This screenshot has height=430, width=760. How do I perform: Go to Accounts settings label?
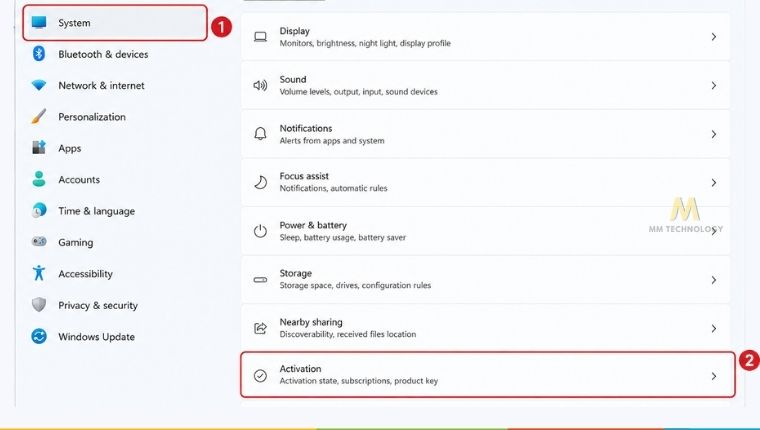point(79,179)
